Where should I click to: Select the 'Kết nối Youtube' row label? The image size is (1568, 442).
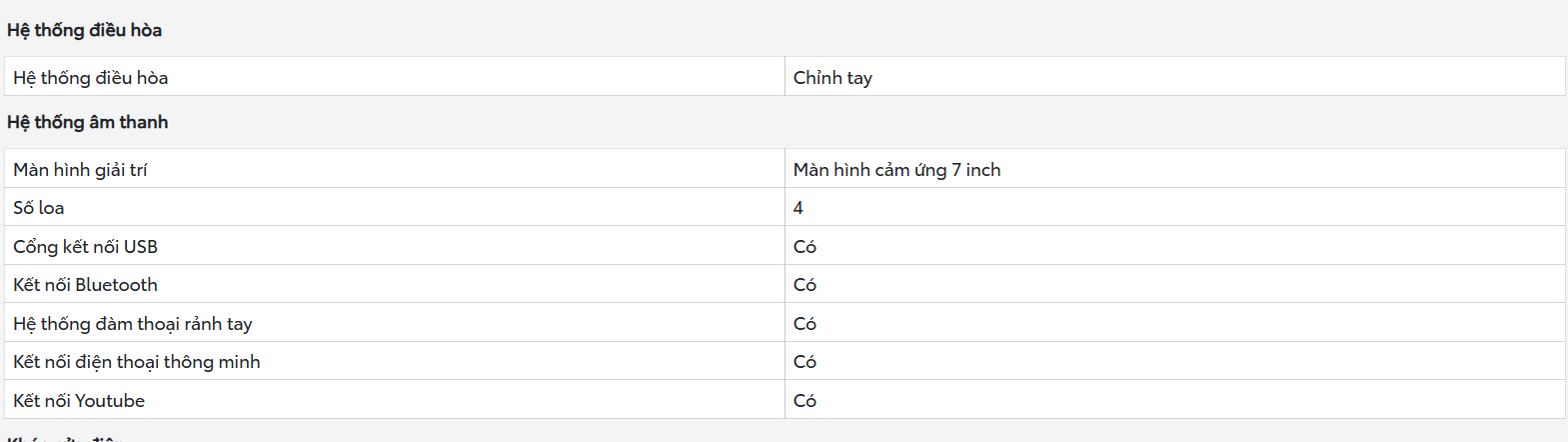(79, 401)
